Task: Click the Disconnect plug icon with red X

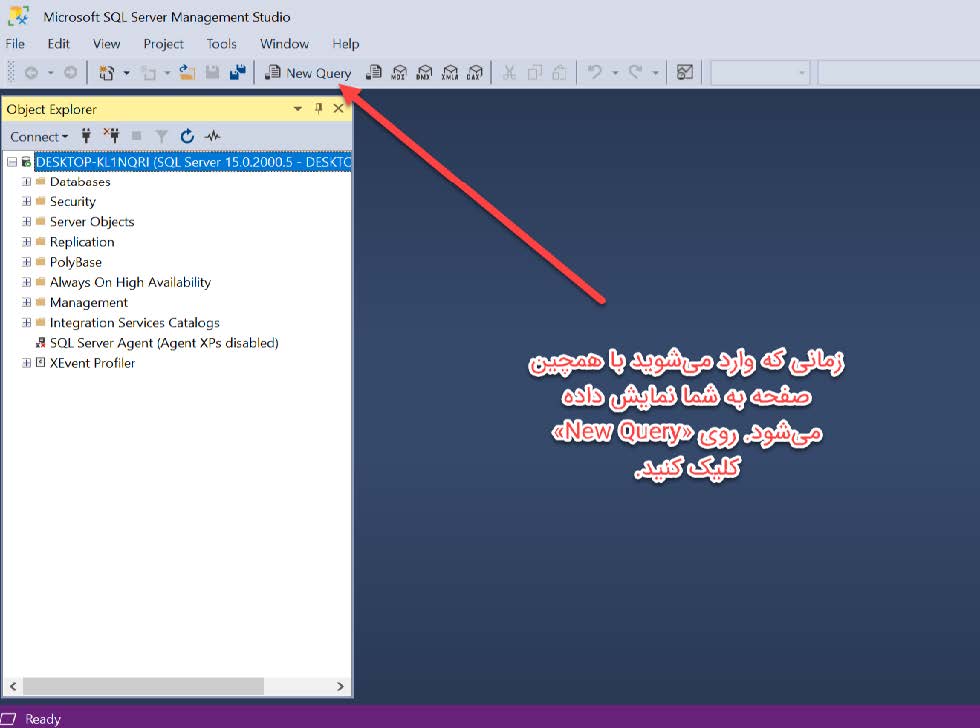Action: point(112,136)
